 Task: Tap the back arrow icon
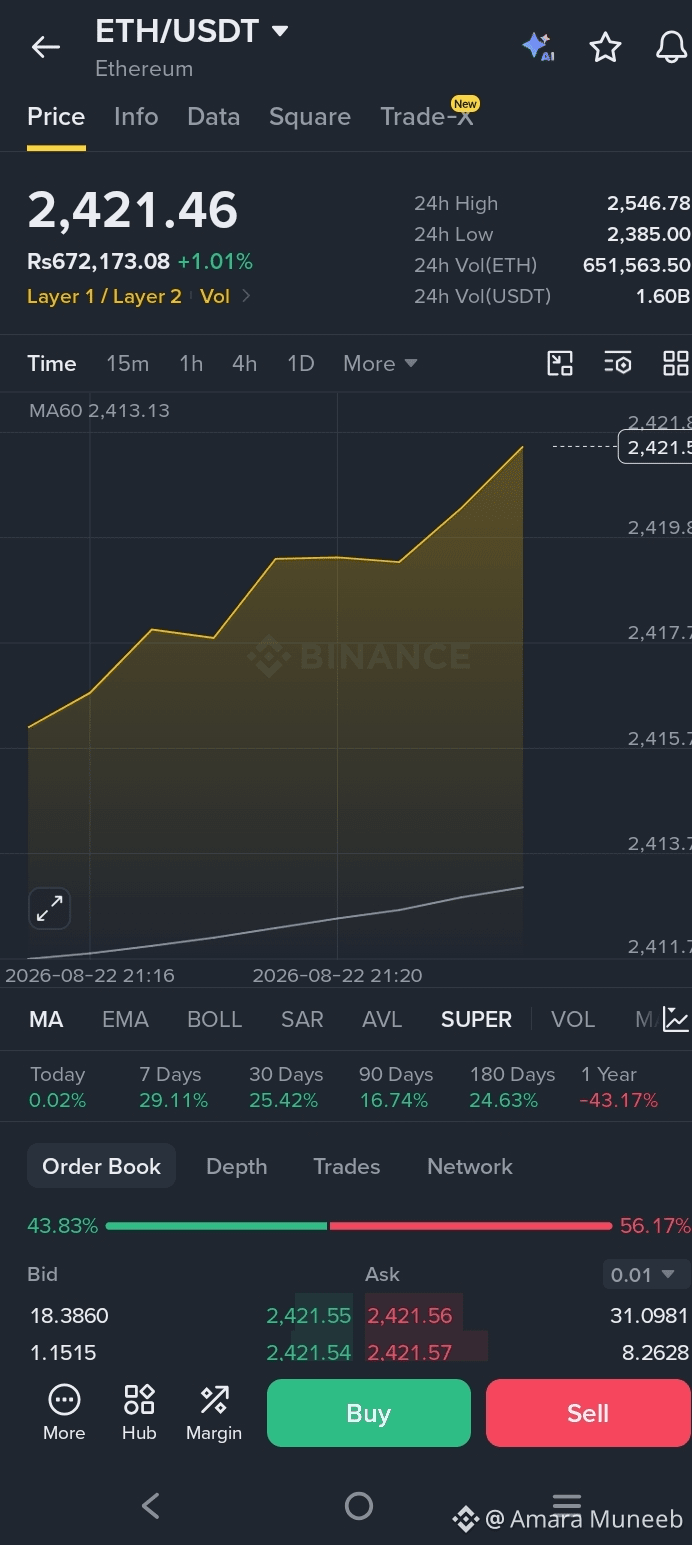click(46, 47)
